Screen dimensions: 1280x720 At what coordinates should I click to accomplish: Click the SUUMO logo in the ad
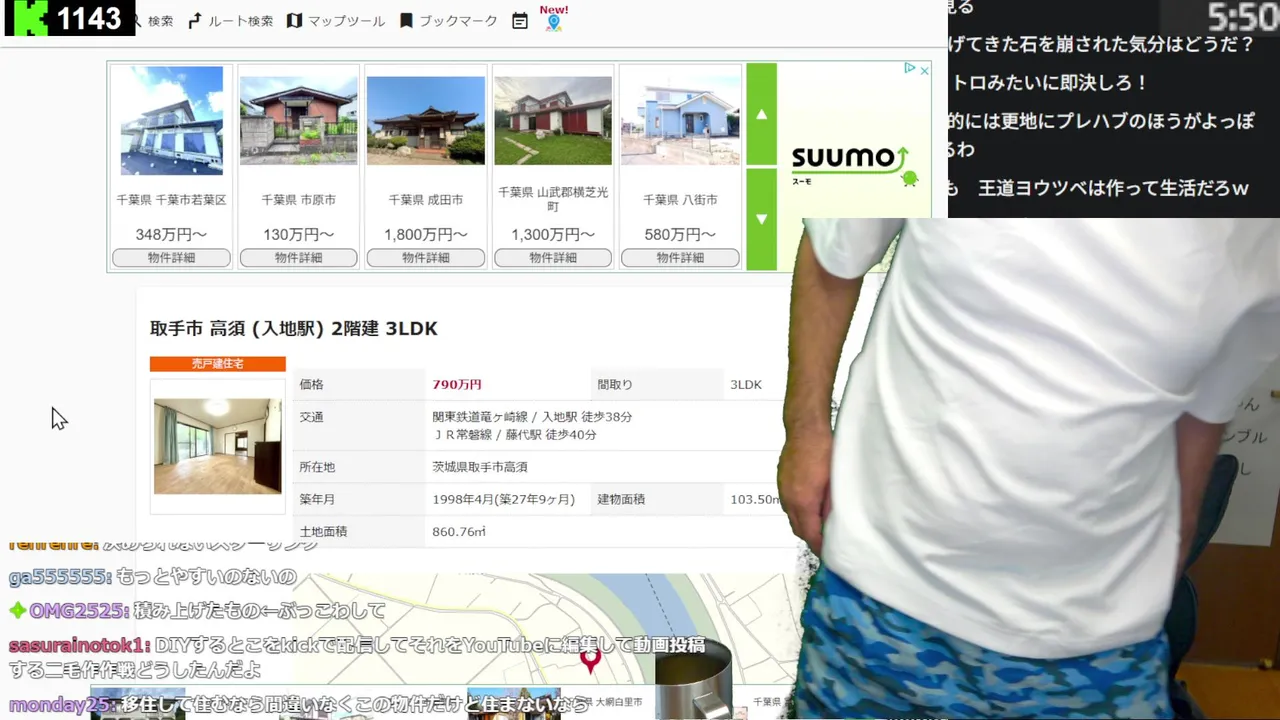tap(851, 164)
